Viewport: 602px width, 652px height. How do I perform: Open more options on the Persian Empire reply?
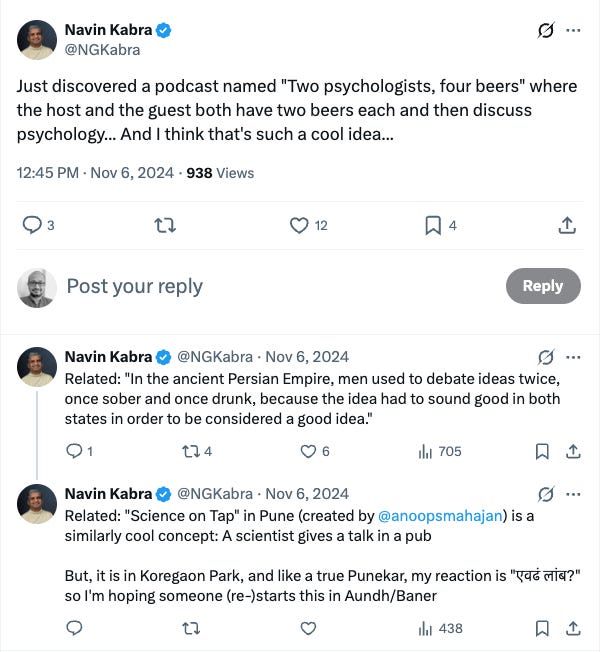pos(573,356)
